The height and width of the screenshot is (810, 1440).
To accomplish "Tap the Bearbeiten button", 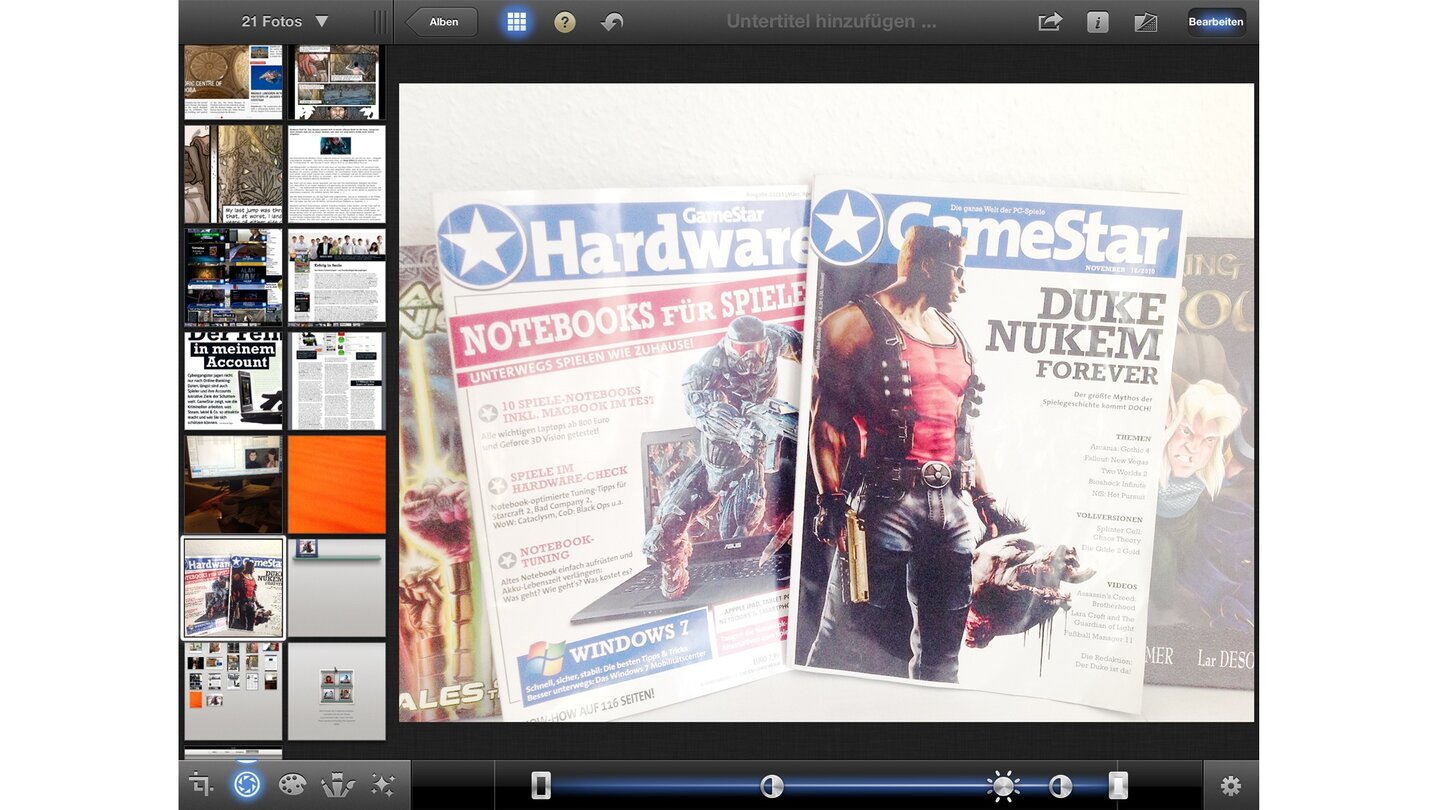I will tap(1216, 22).
